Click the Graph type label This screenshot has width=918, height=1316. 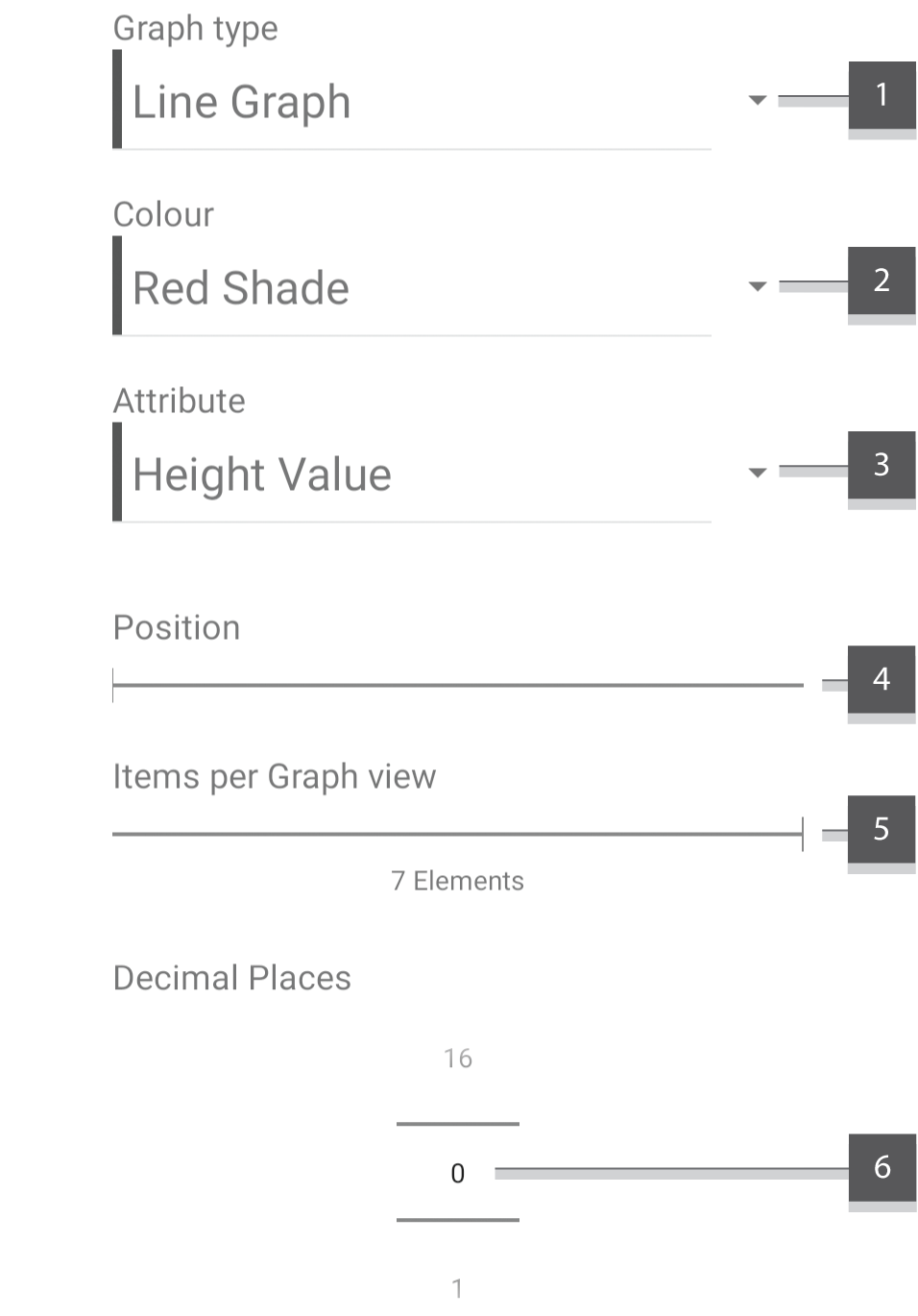point(195,29)
